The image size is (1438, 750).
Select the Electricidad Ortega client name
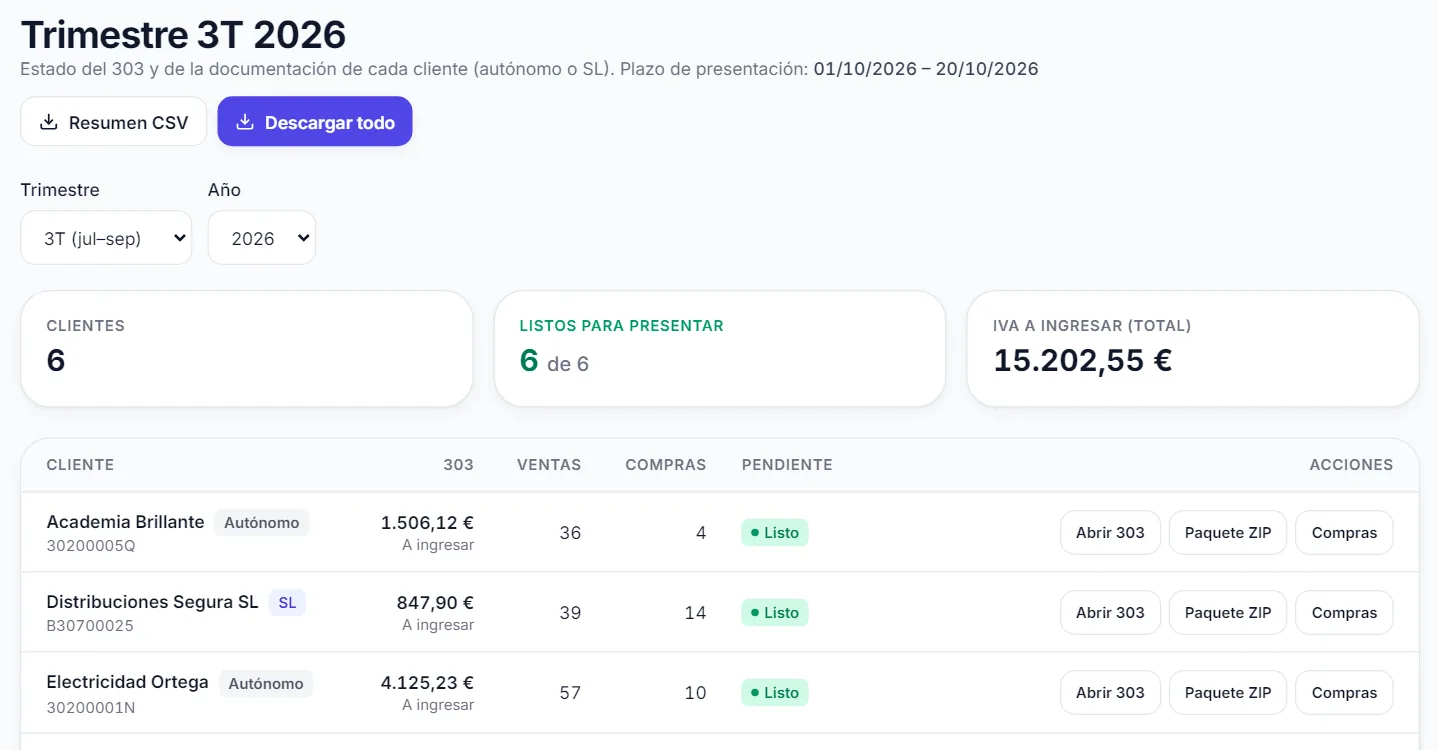pos(127,682)
